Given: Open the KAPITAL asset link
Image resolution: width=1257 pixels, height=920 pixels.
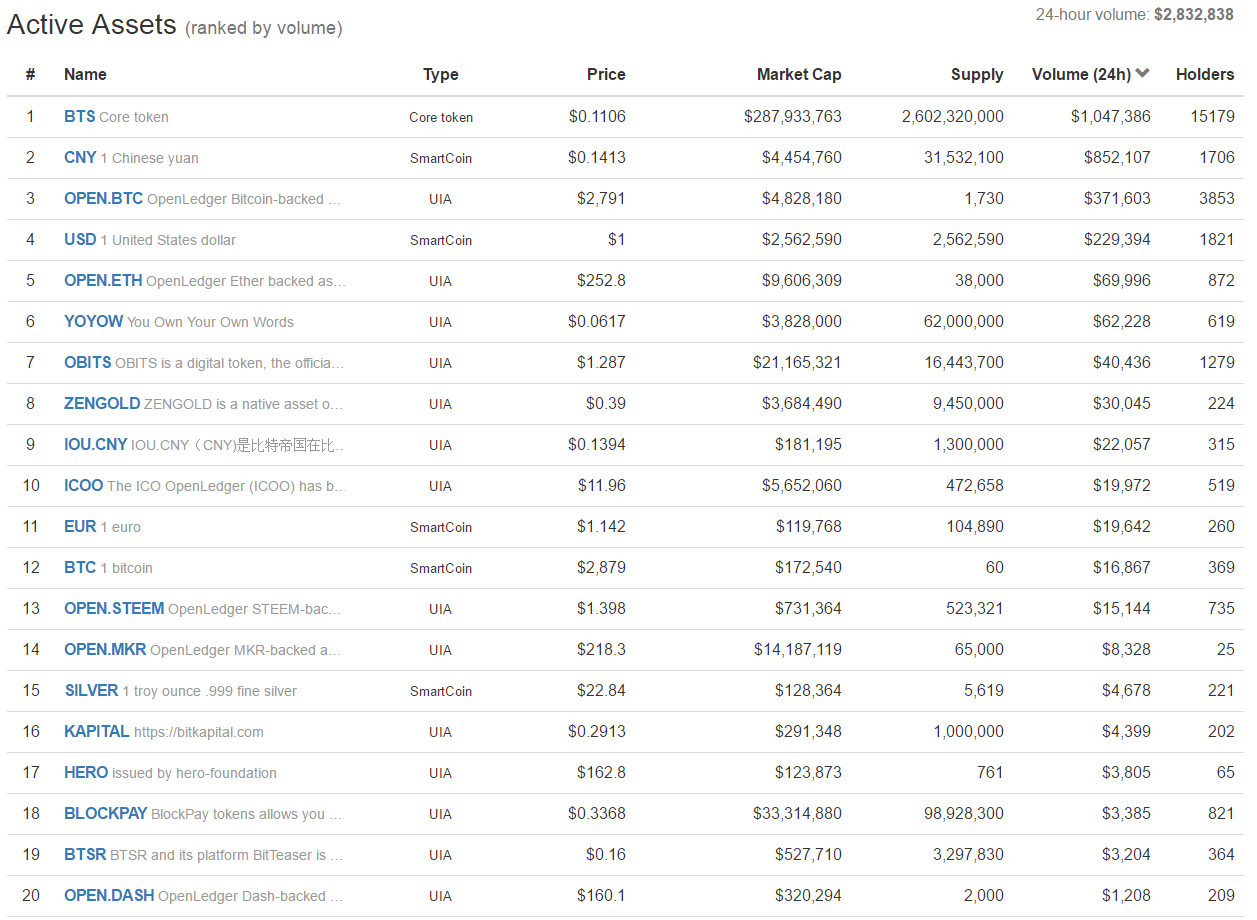Looking at the screenshot, I should tap(97, 732).
